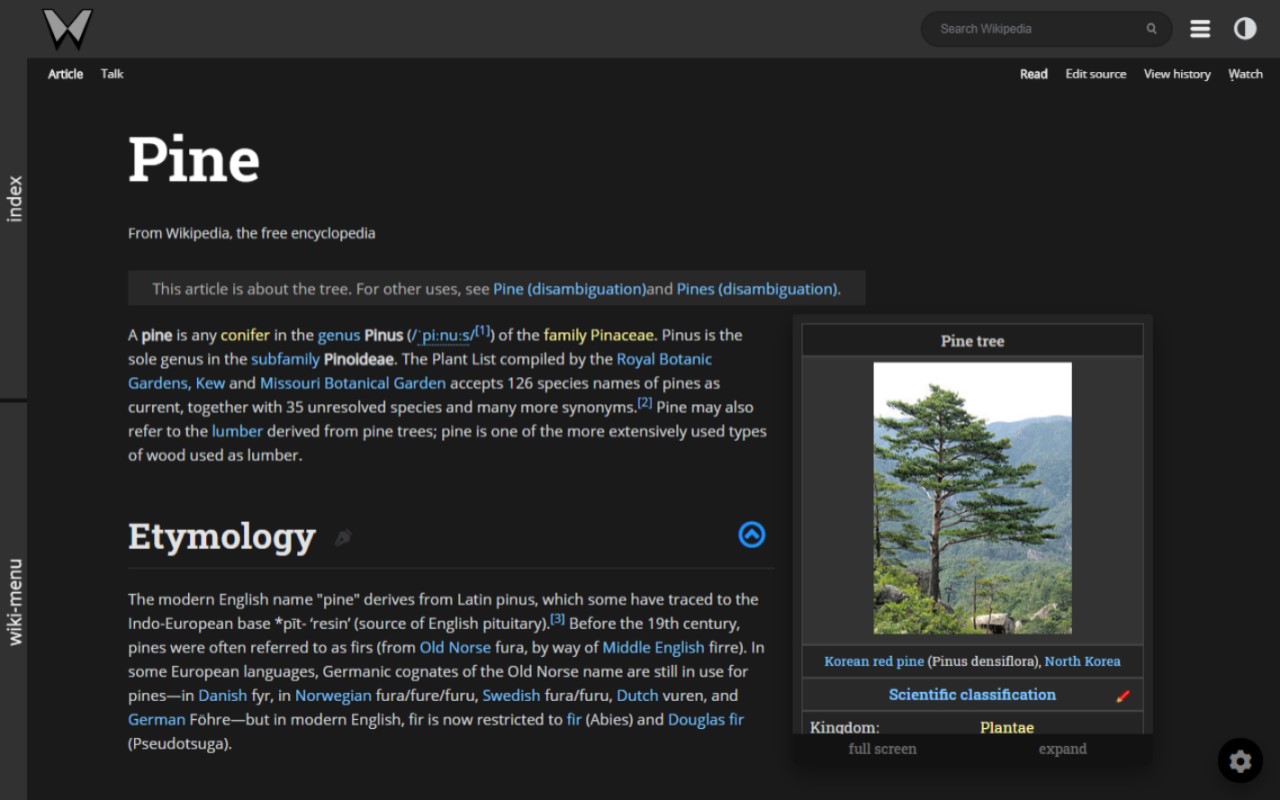Screen dimensions: 1280x800
Task: Follow the Old Norse link
Action: pos(455,647)
